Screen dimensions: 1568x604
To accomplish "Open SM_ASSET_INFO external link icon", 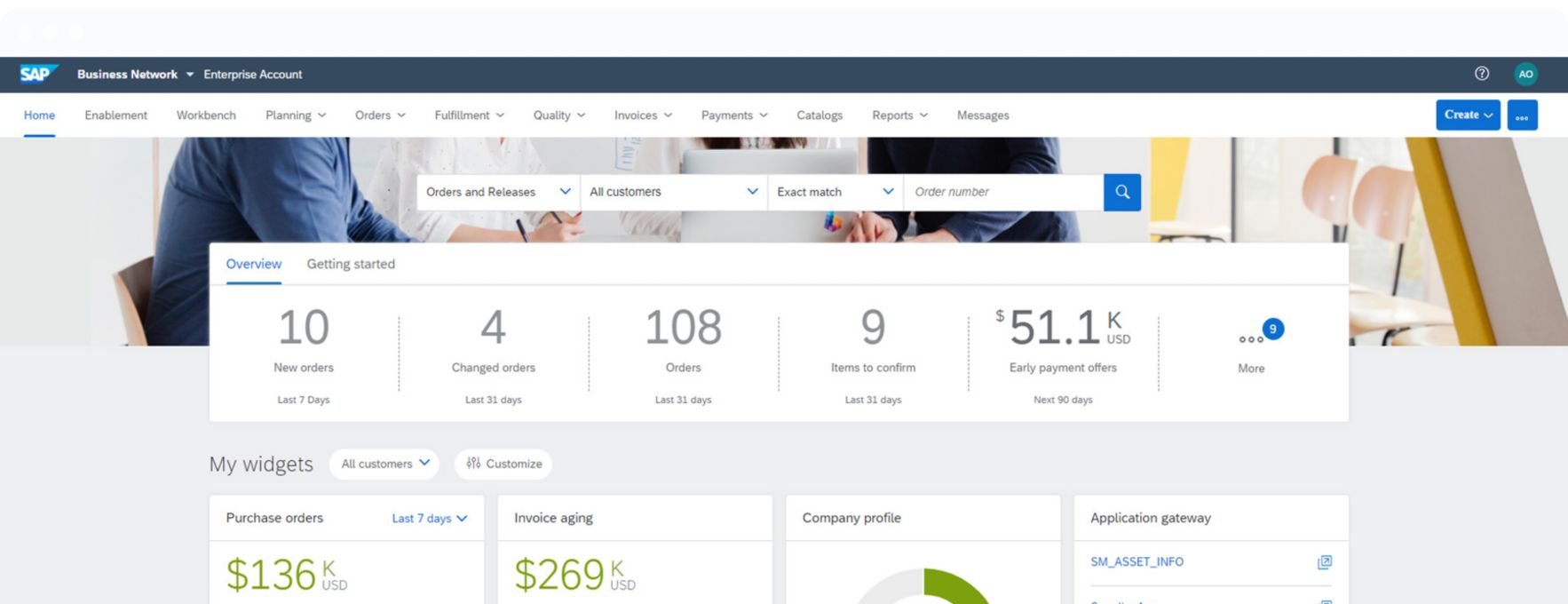I will (1324, 562).
